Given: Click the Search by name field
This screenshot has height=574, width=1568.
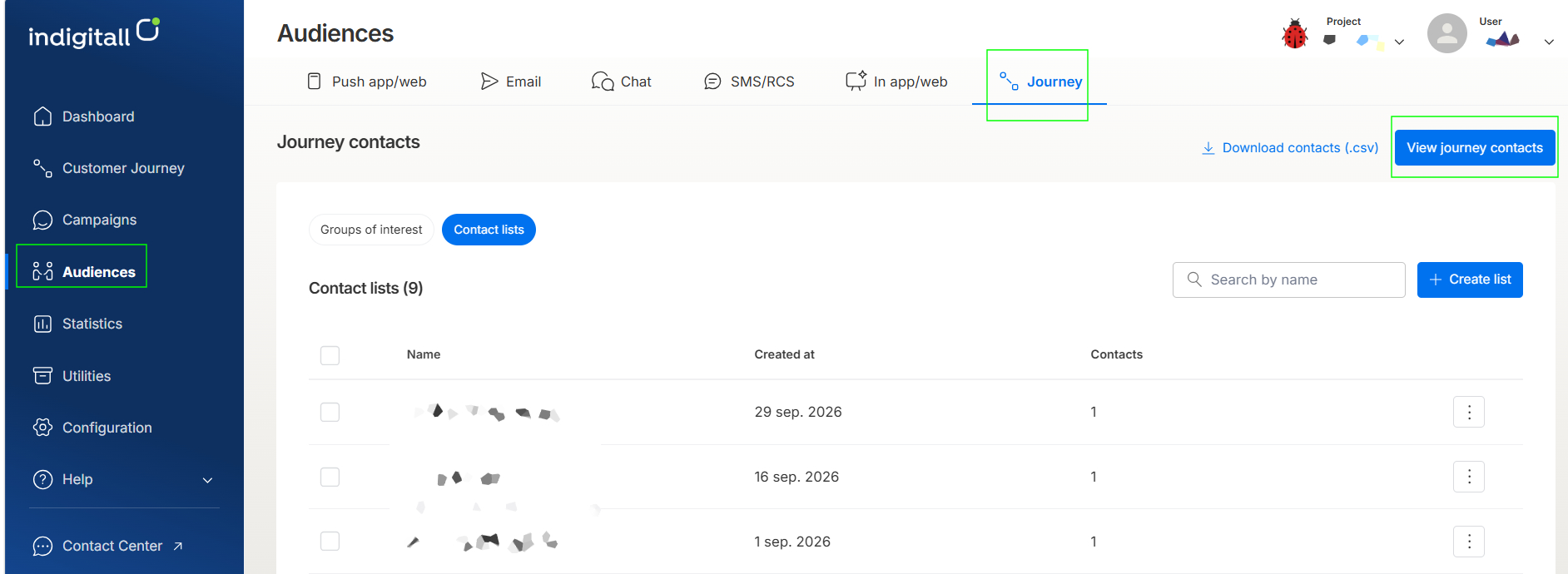Looking at the screenshot, I should point(1288,280).
